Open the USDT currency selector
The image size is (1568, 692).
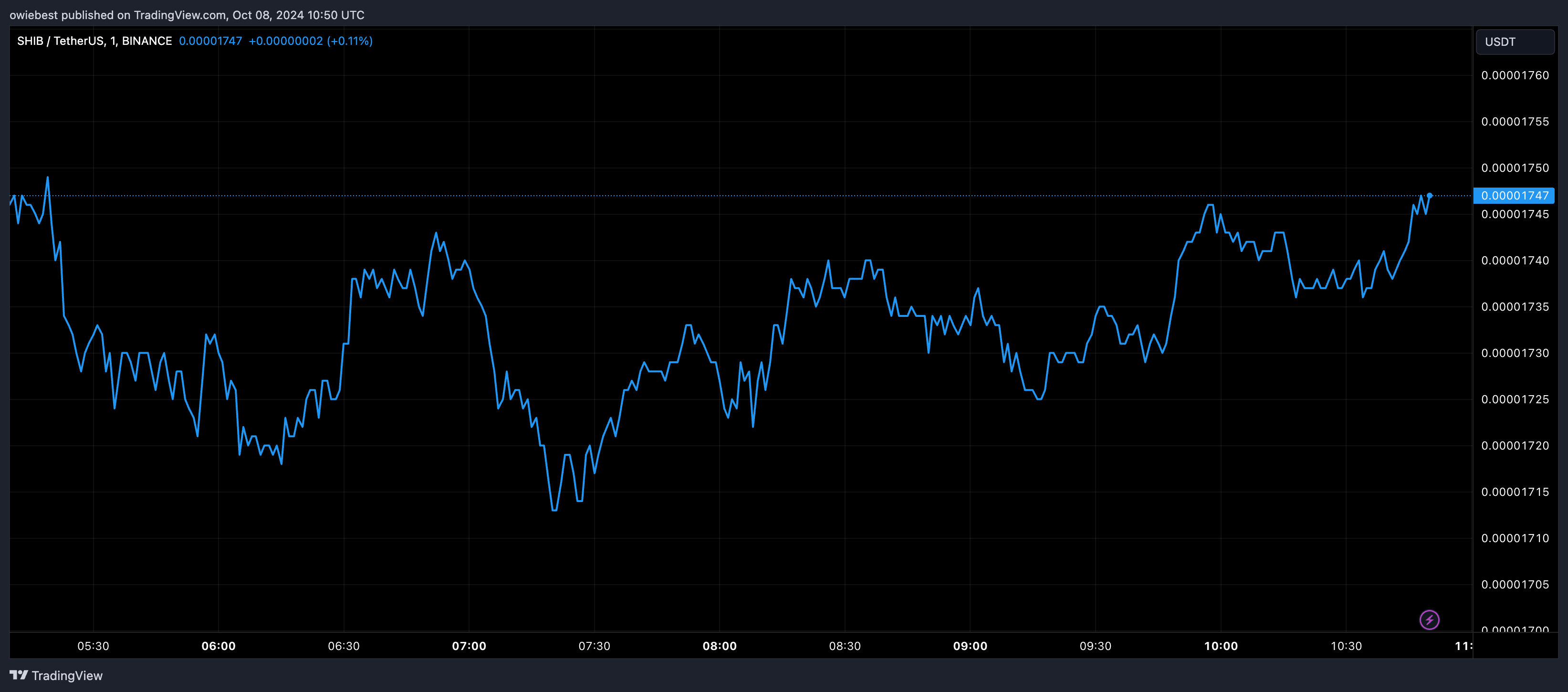click(1515, 42)
